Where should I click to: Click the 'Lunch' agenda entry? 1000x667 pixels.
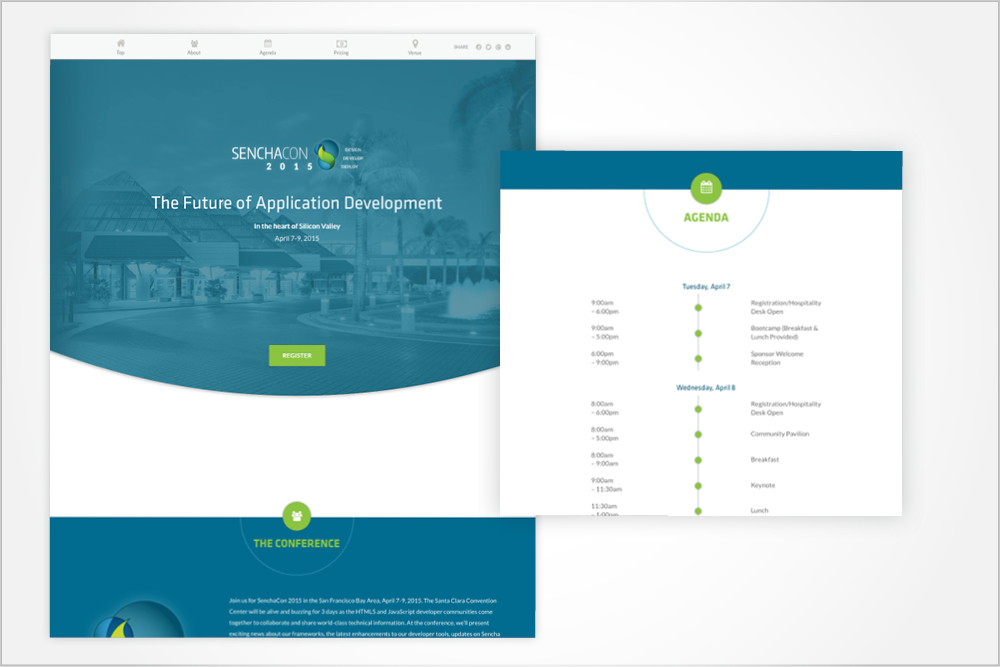[x=760, y=510]
